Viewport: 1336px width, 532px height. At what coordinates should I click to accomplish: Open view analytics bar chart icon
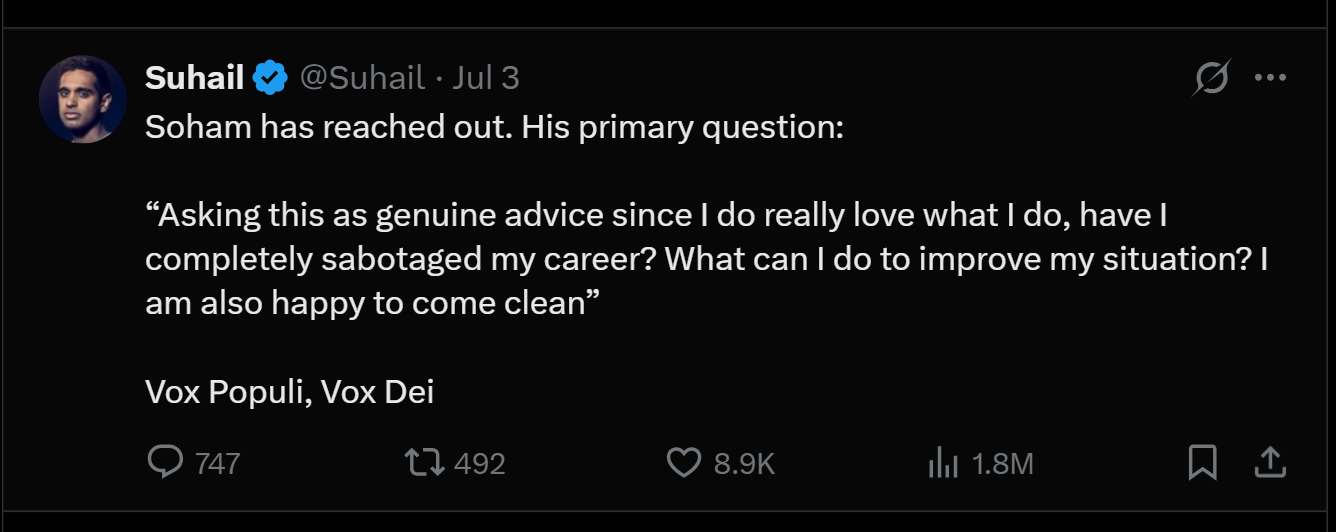coord(943,462)
